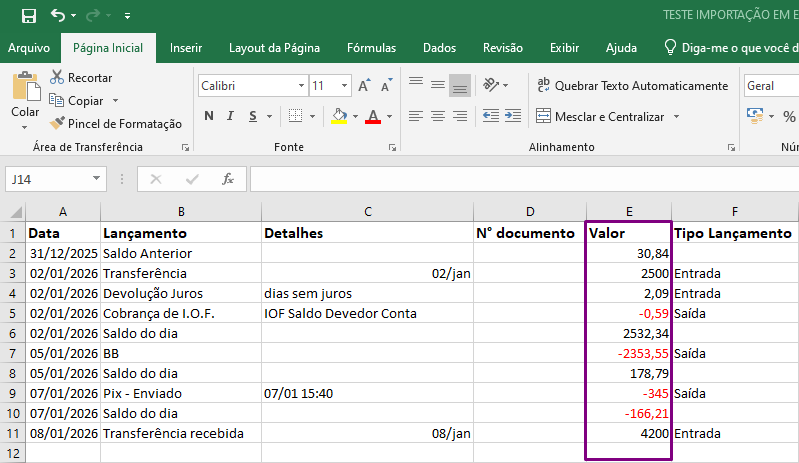Open the font size dropdown
This screenshot has height=463, width=799.
pos(344,86)
